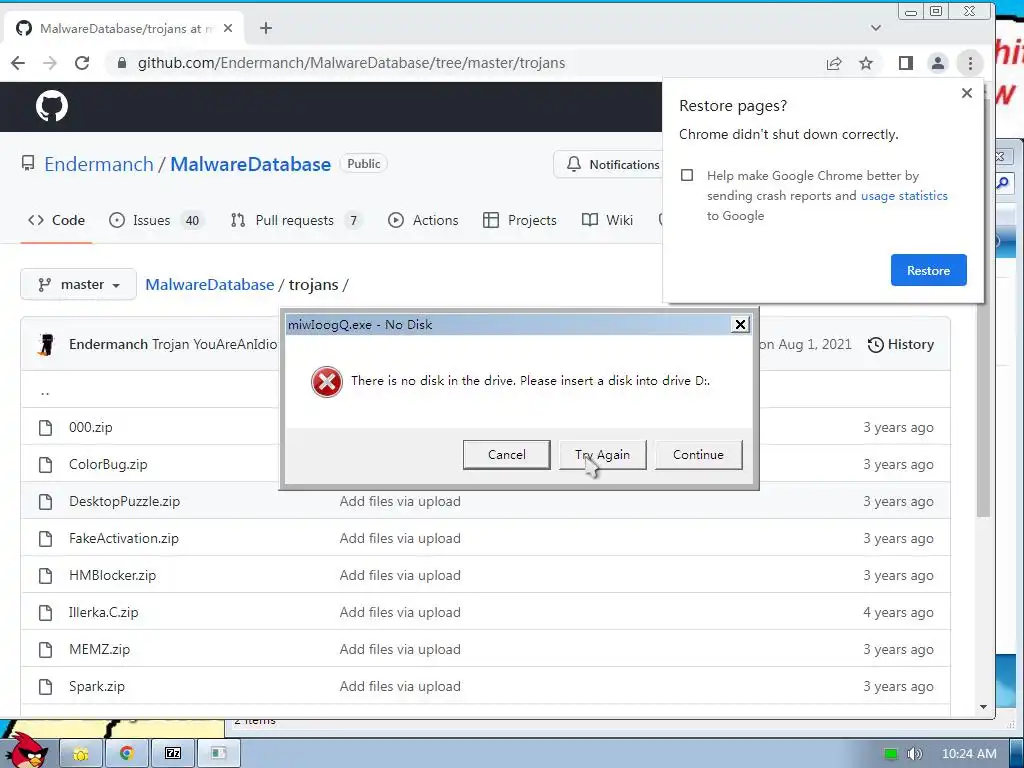
Task: Click the file icon beside 000.zip
Action: pos(45,427)
